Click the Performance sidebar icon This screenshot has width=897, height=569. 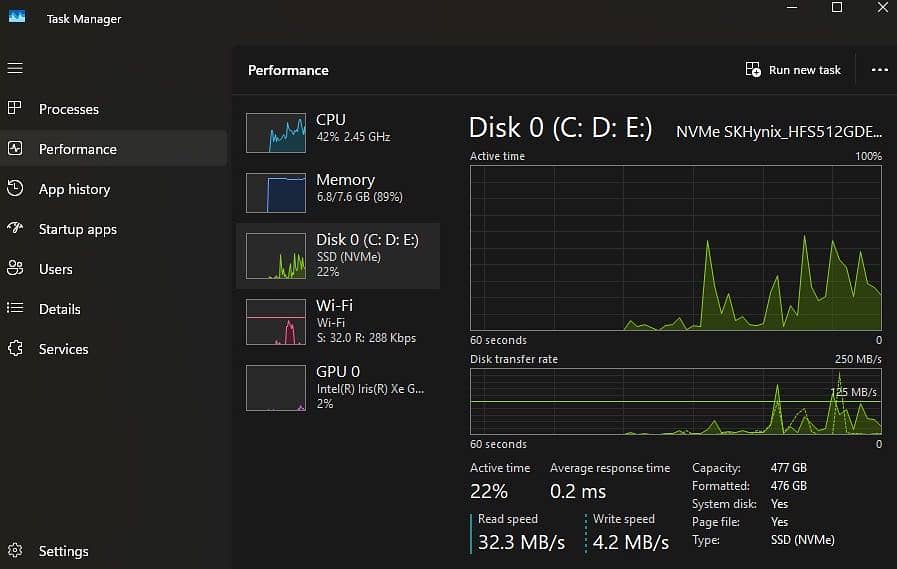pos(15,148)
